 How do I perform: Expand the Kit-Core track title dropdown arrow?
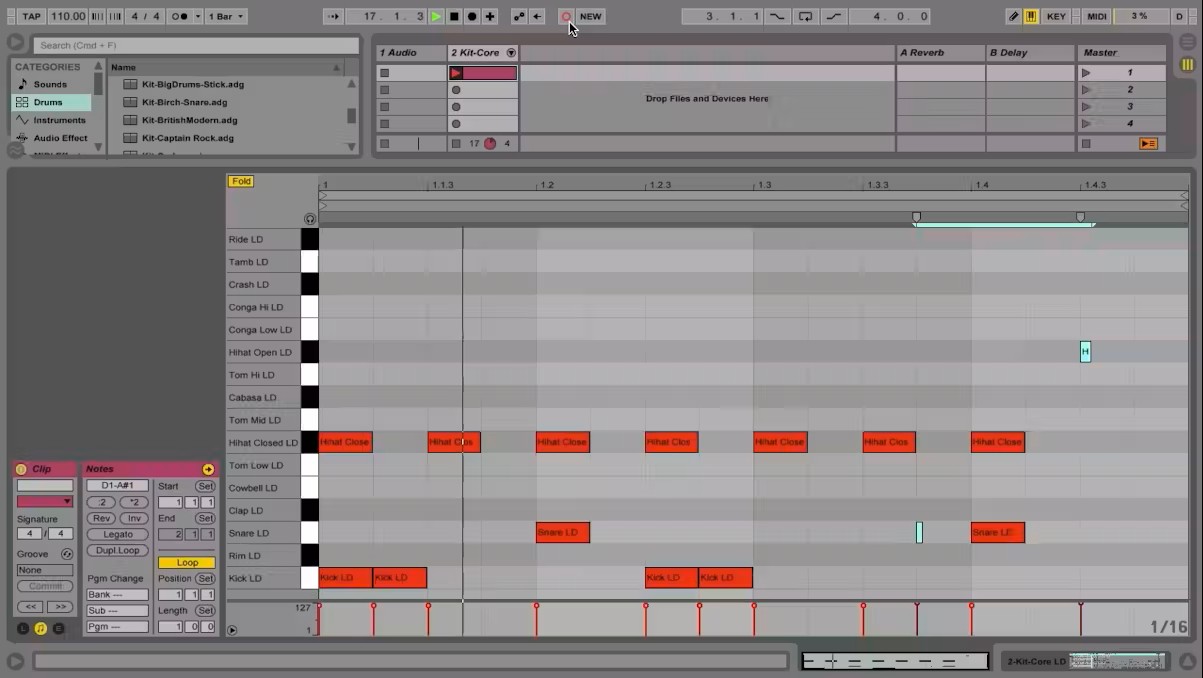[511, 53]
